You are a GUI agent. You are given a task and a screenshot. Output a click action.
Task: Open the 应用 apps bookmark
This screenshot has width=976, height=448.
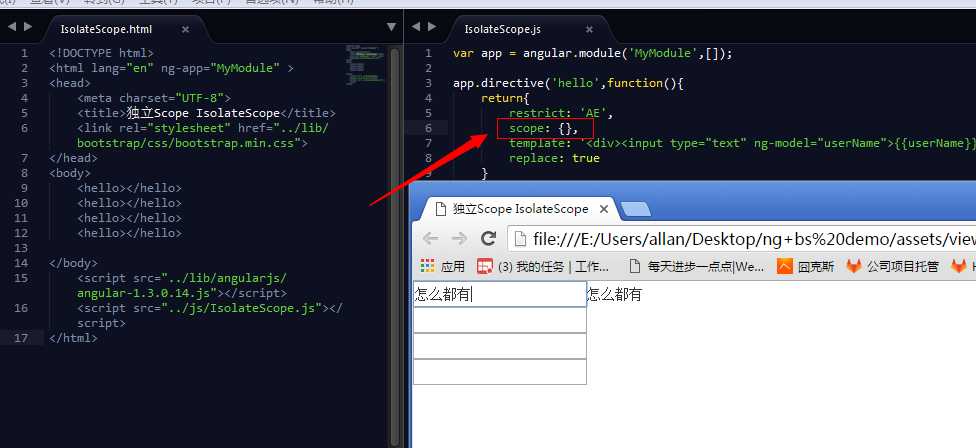[443, 267]
